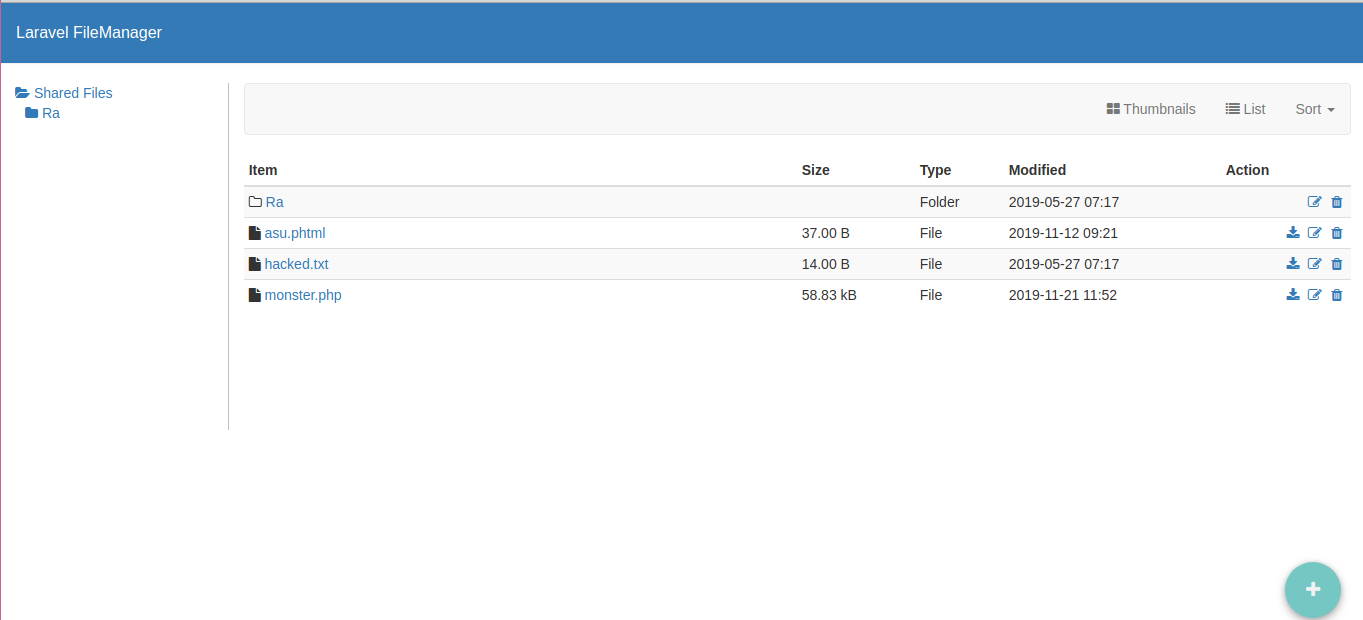Click the Action column header

click(1247, 170)
